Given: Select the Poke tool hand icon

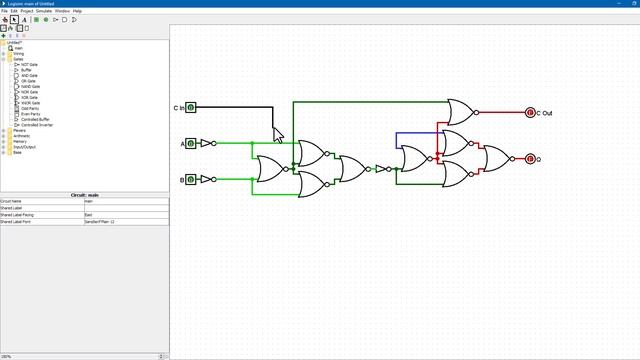Looking at the screenshot, I should 5,20.
